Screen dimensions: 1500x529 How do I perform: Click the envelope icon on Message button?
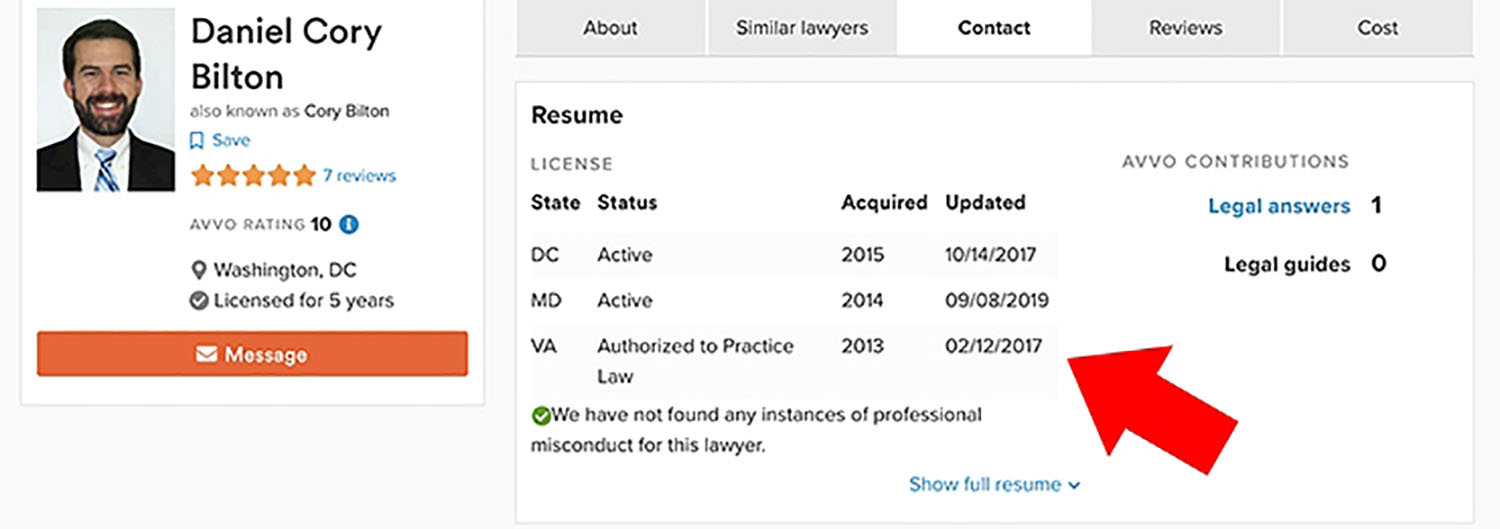(207, 355)
